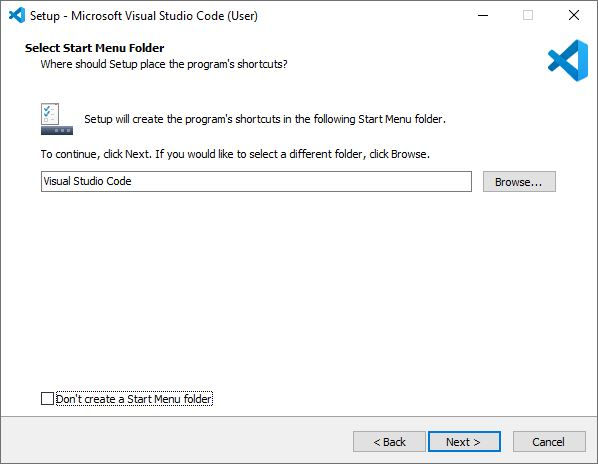Click the greyed-out maximize button
This screenshot has width=598, height=464.
pos(528,15)
